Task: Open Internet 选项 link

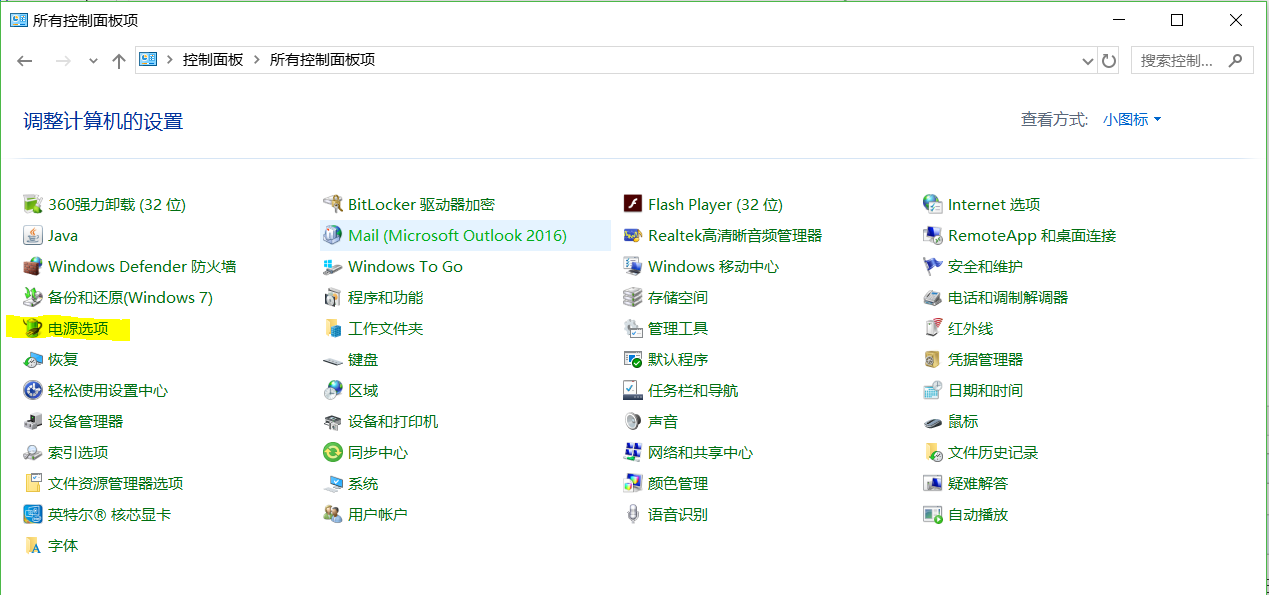Action: point(994,204)
